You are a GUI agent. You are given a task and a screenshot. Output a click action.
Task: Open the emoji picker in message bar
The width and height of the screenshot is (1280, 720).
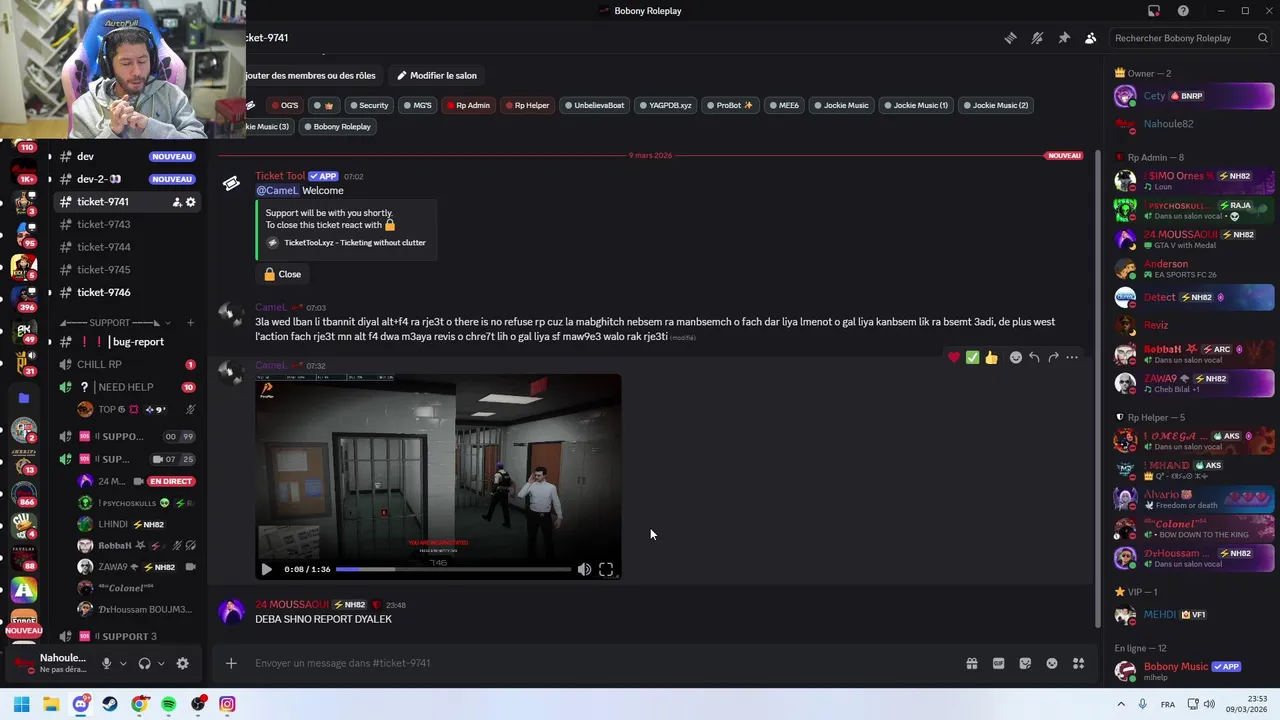click(x=1052, y=663)
